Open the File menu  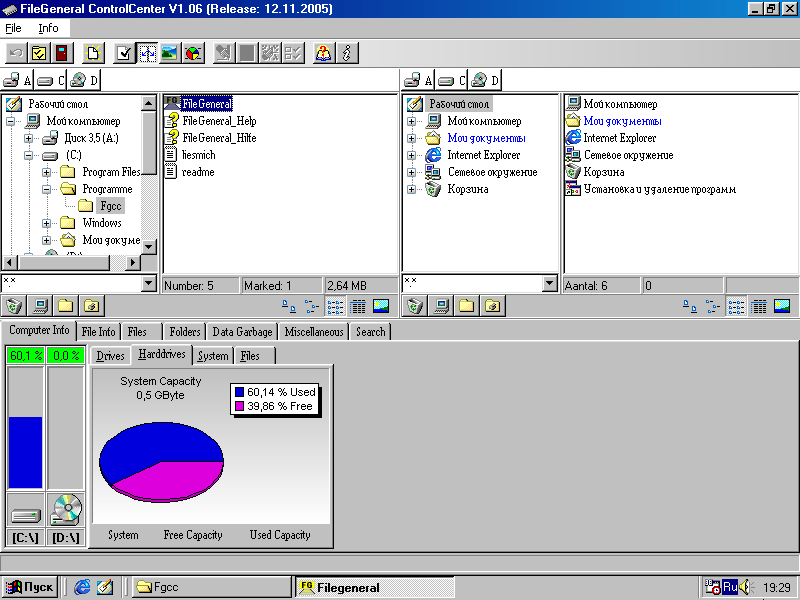coord(13,28)
